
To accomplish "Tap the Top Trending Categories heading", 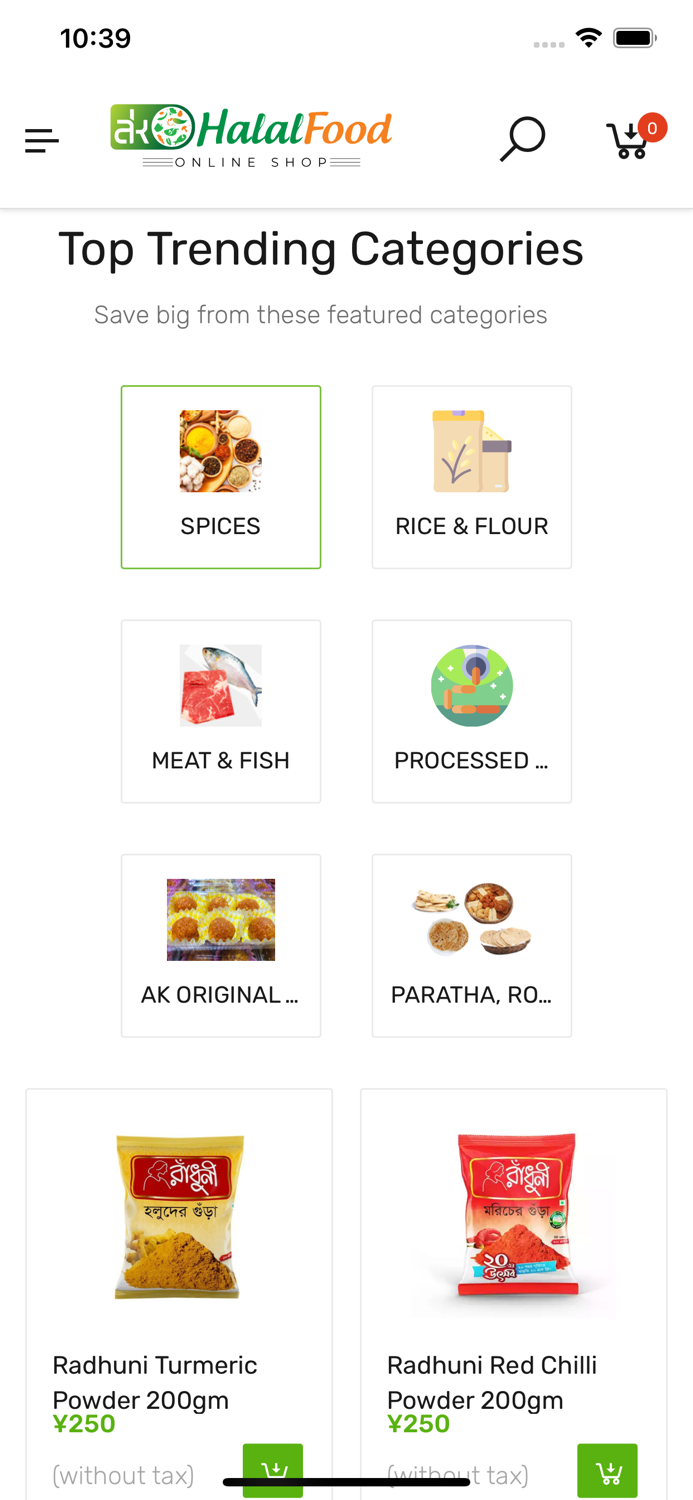I will click(x=321, y=249).
